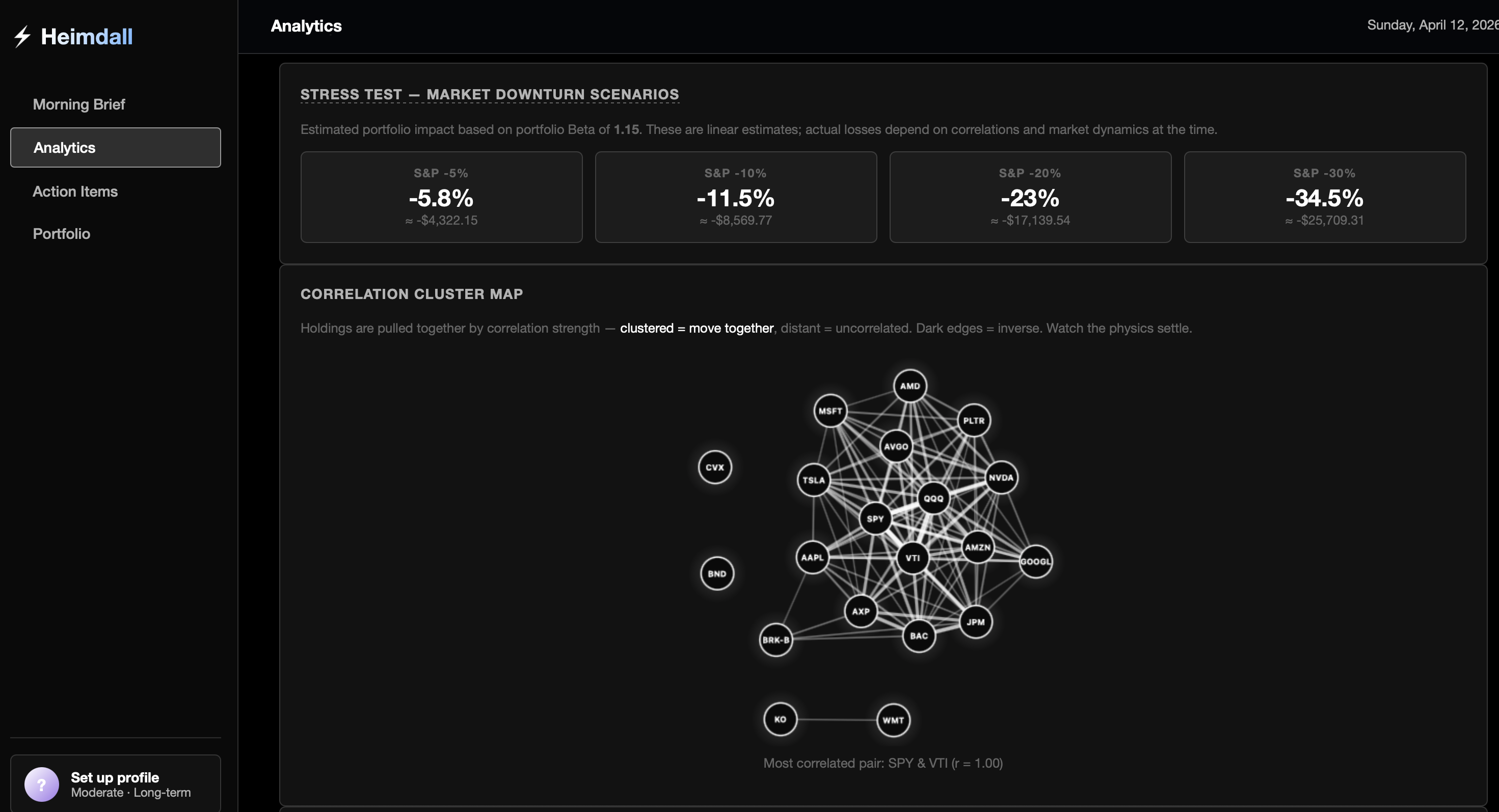The image size is (1499, 812).
Task: Click the KO node circle
Action: click(780, 719)
